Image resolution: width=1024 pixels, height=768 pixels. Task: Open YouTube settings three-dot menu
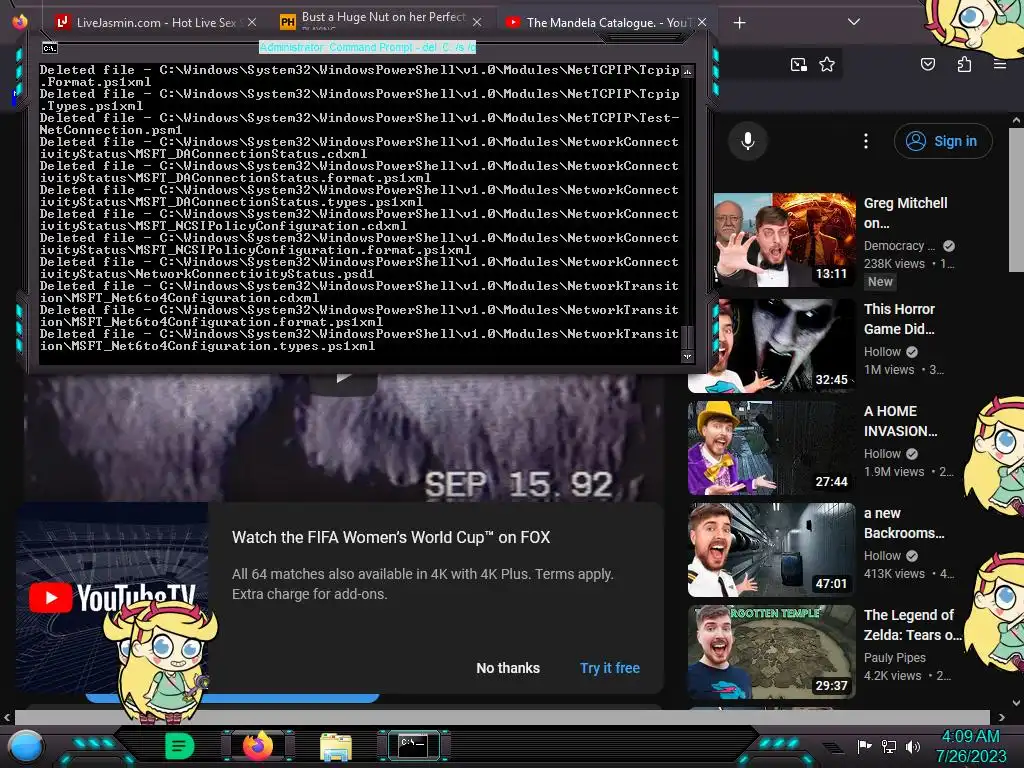click(x=866, y=141)
